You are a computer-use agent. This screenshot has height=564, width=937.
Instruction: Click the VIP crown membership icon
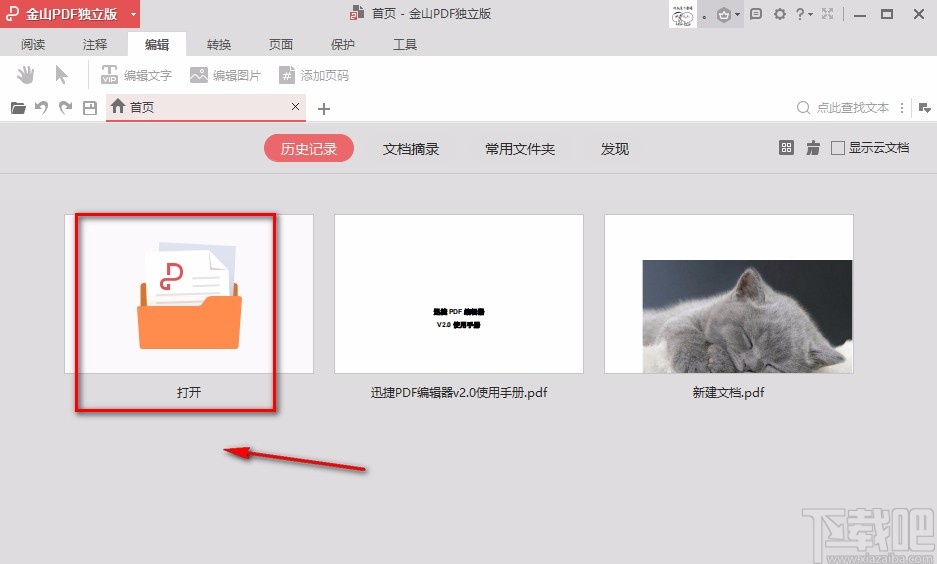pyautogui.click(x=724, y=15)
